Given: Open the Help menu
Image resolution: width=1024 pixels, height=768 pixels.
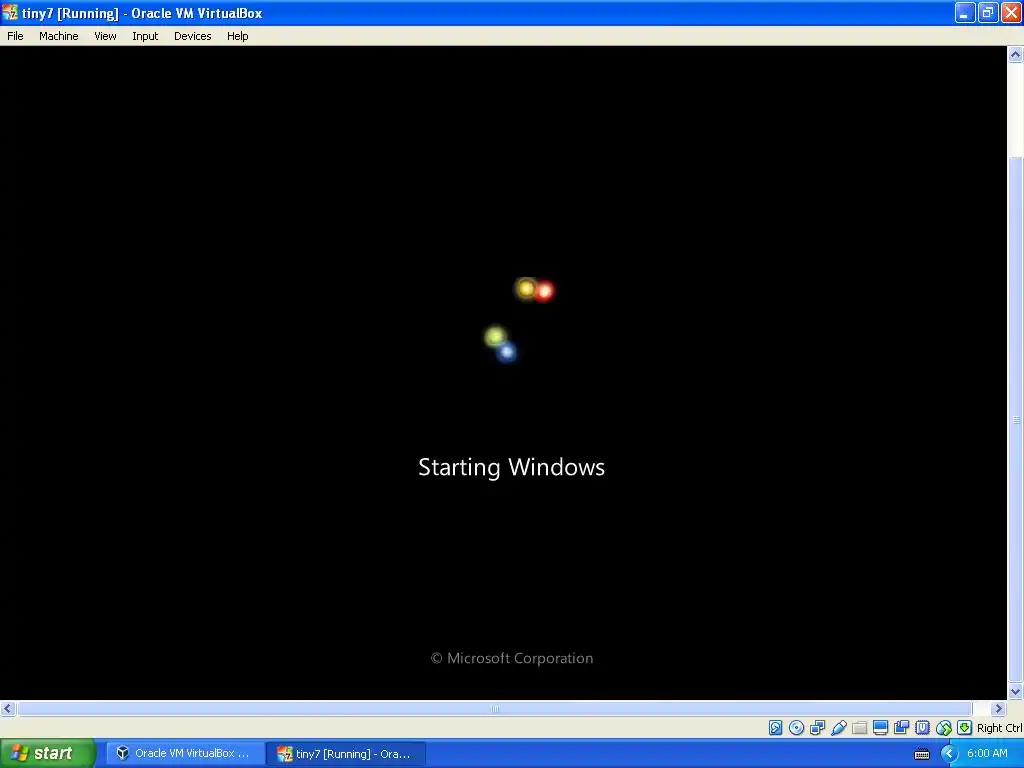Looking at the screenshot, I should [237, 36].
